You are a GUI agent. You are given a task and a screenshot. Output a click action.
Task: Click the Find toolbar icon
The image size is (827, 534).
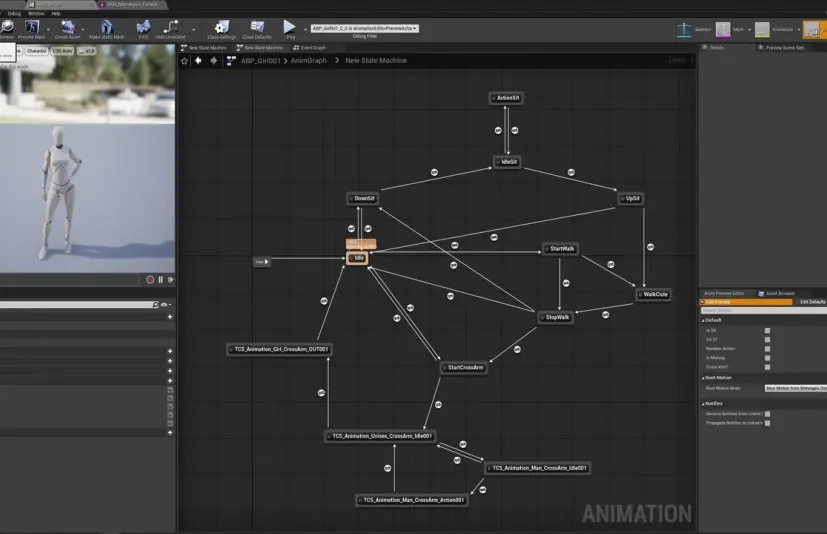pos(143,27)
